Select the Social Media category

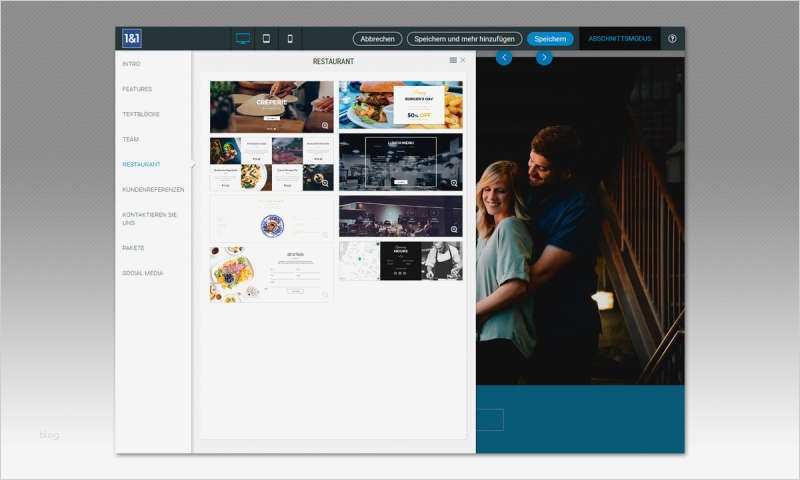pos(143,273)
